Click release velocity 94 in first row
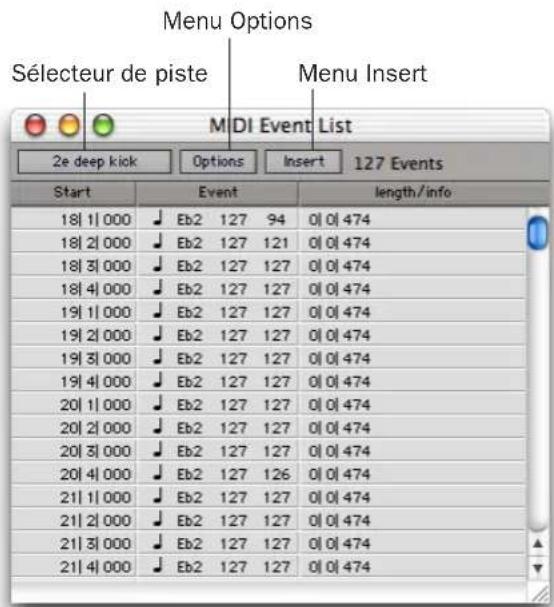The height and width of the screenshot is (607, 554). click(276, 220)
